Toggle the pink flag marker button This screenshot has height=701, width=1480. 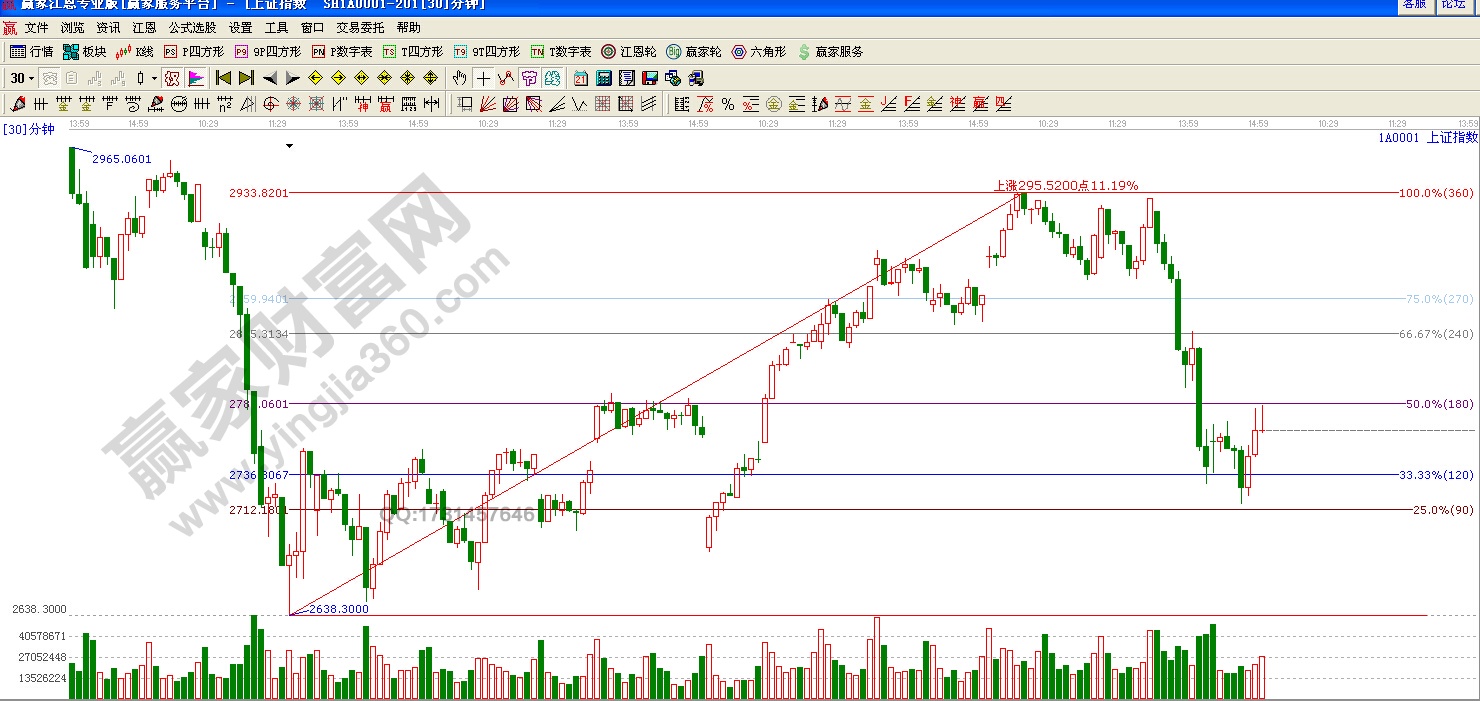(196, 78)
